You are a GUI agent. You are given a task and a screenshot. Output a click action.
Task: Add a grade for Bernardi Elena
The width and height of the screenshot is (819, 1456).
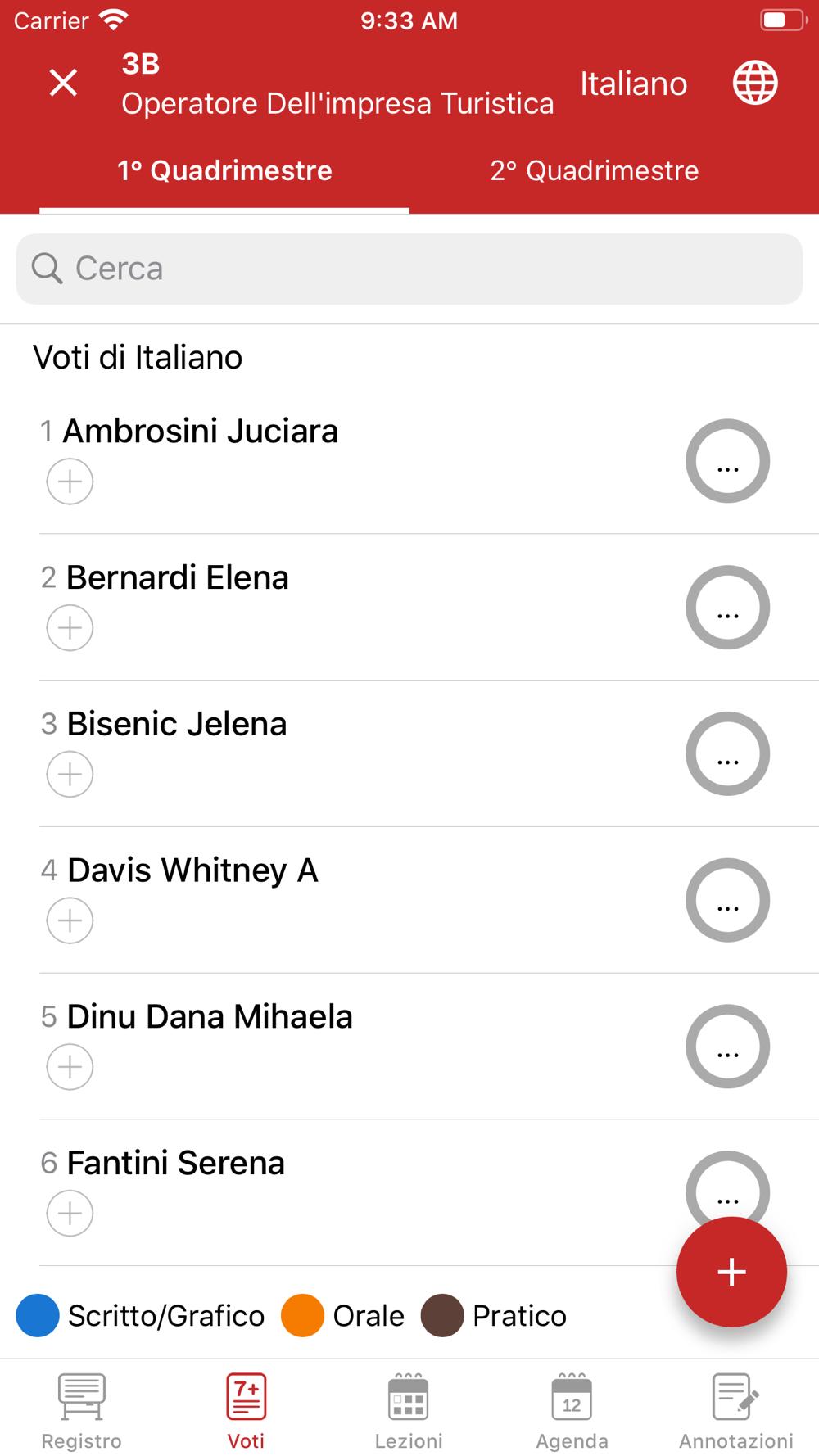pos(70,628)
